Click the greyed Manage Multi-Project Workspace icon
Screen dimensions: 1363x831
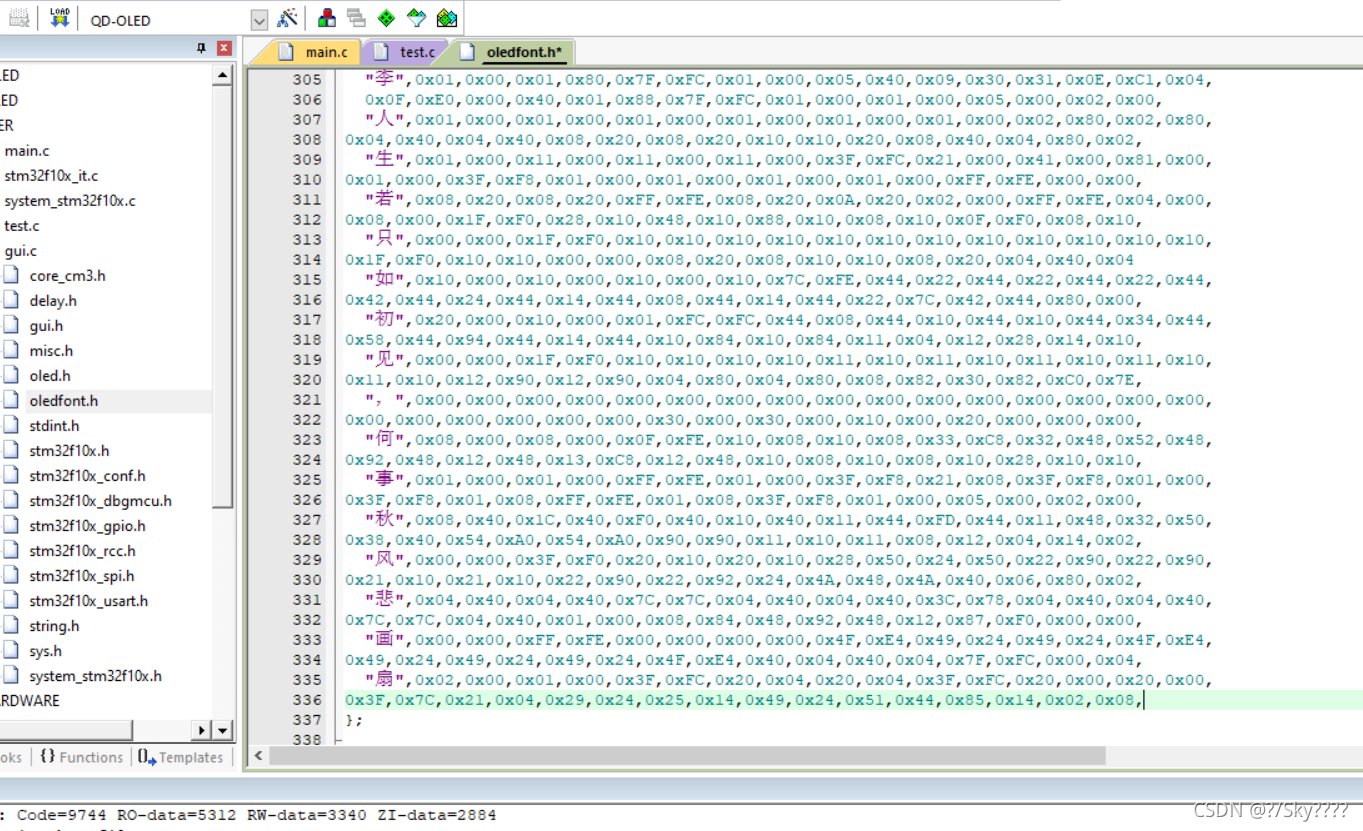click(356, 18)
